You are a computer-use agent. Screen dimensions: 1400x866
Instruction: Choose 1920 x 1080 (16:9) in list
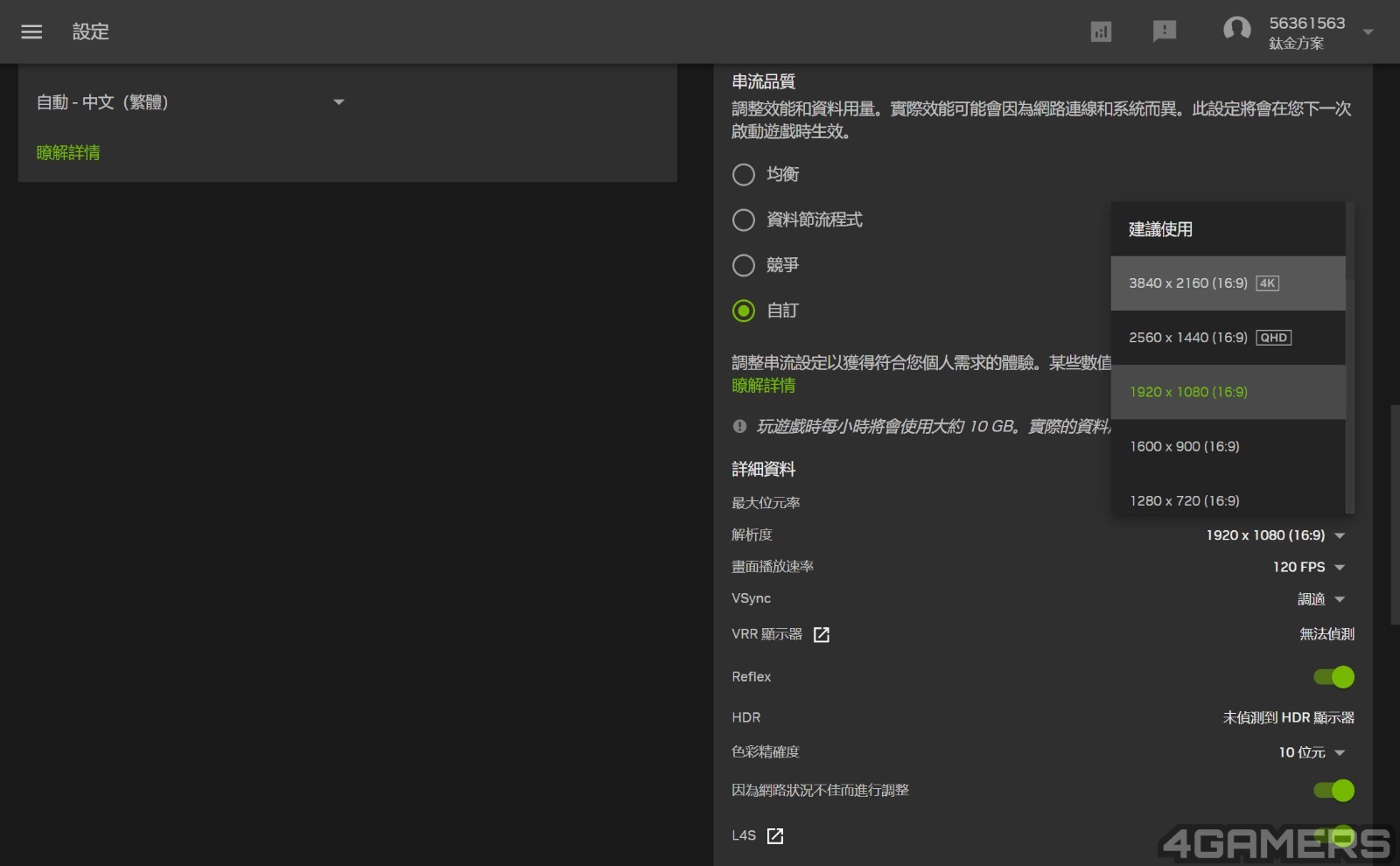[x=1228, y=392]
